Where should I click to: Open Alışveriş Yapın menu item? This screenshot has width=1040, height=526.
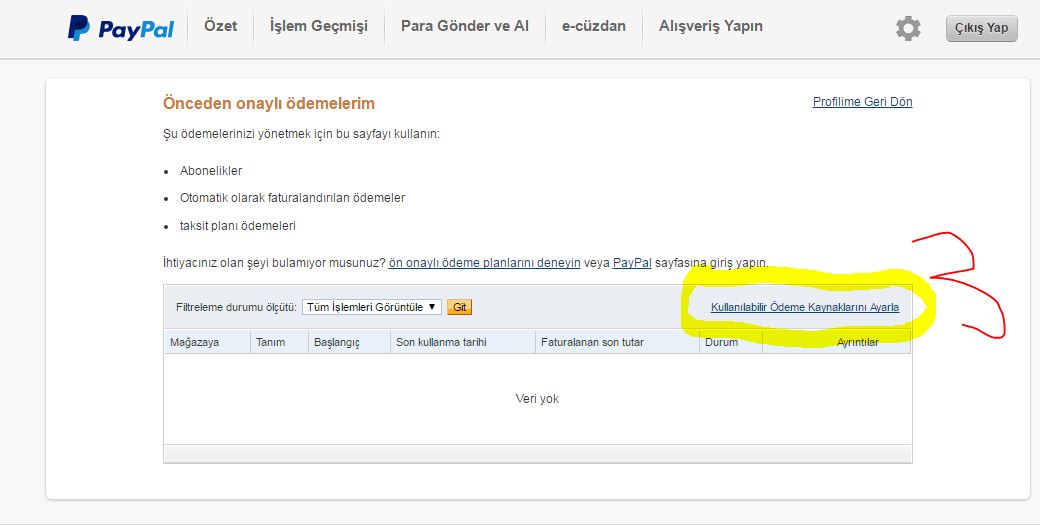[711, 26]
